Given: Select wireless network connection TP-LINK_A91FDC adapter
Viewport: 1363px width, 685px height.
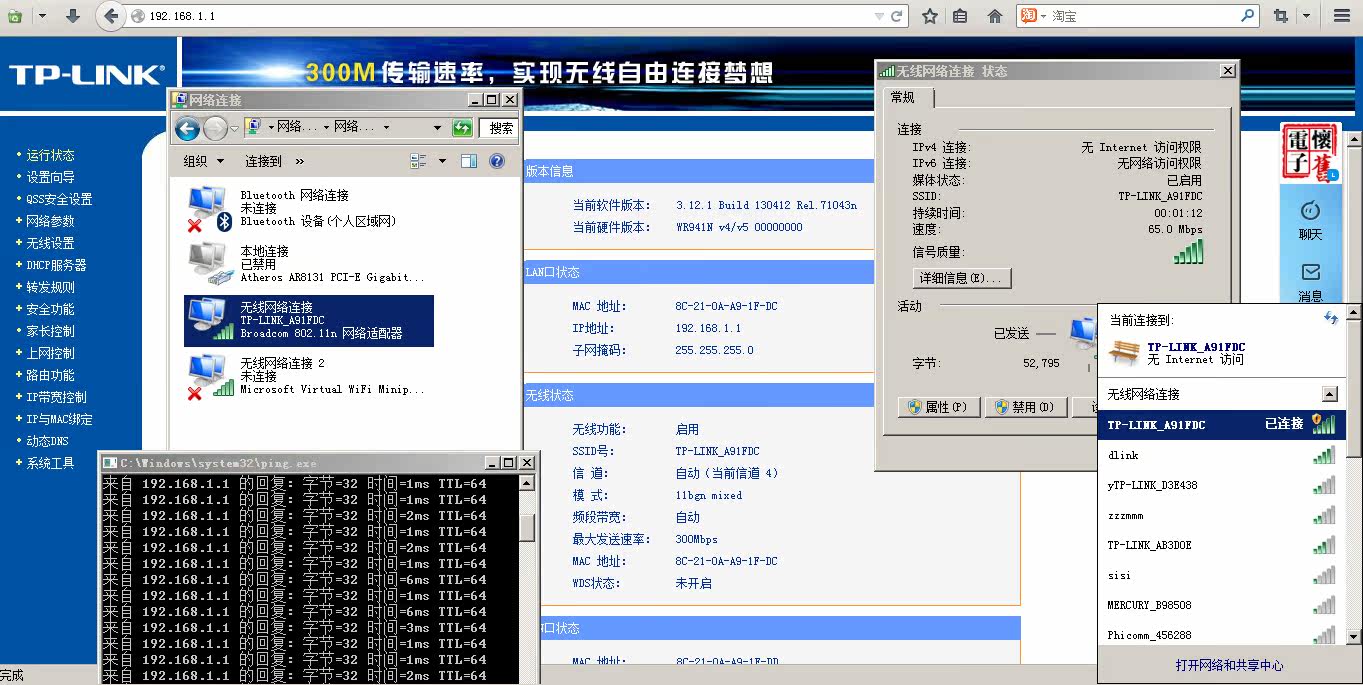Looking at the screenshot, I should pyautogui.click(x=308, y=320).
